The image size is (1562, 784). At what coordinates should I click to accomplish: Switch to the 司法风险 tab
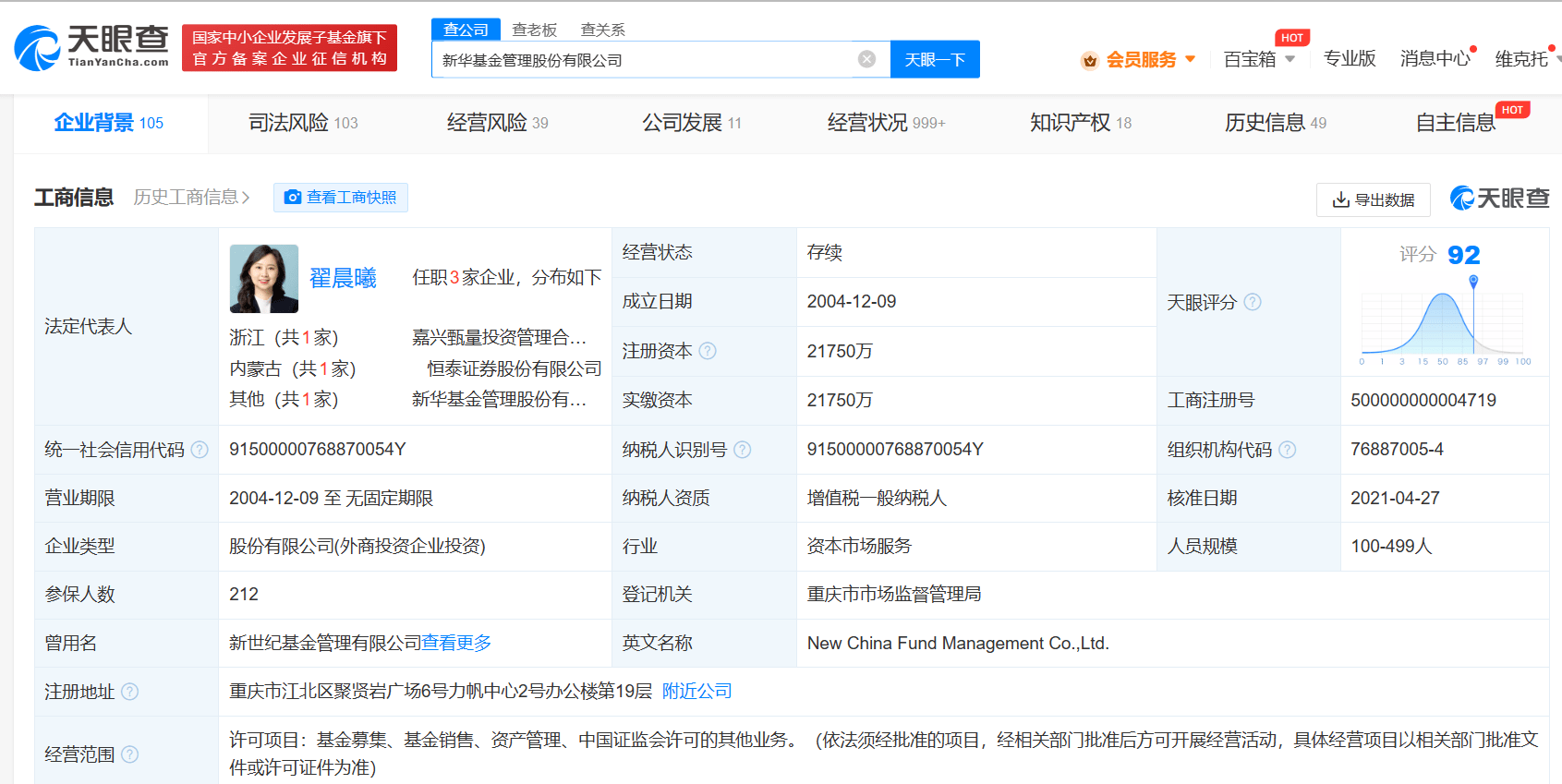click(303, 123)
